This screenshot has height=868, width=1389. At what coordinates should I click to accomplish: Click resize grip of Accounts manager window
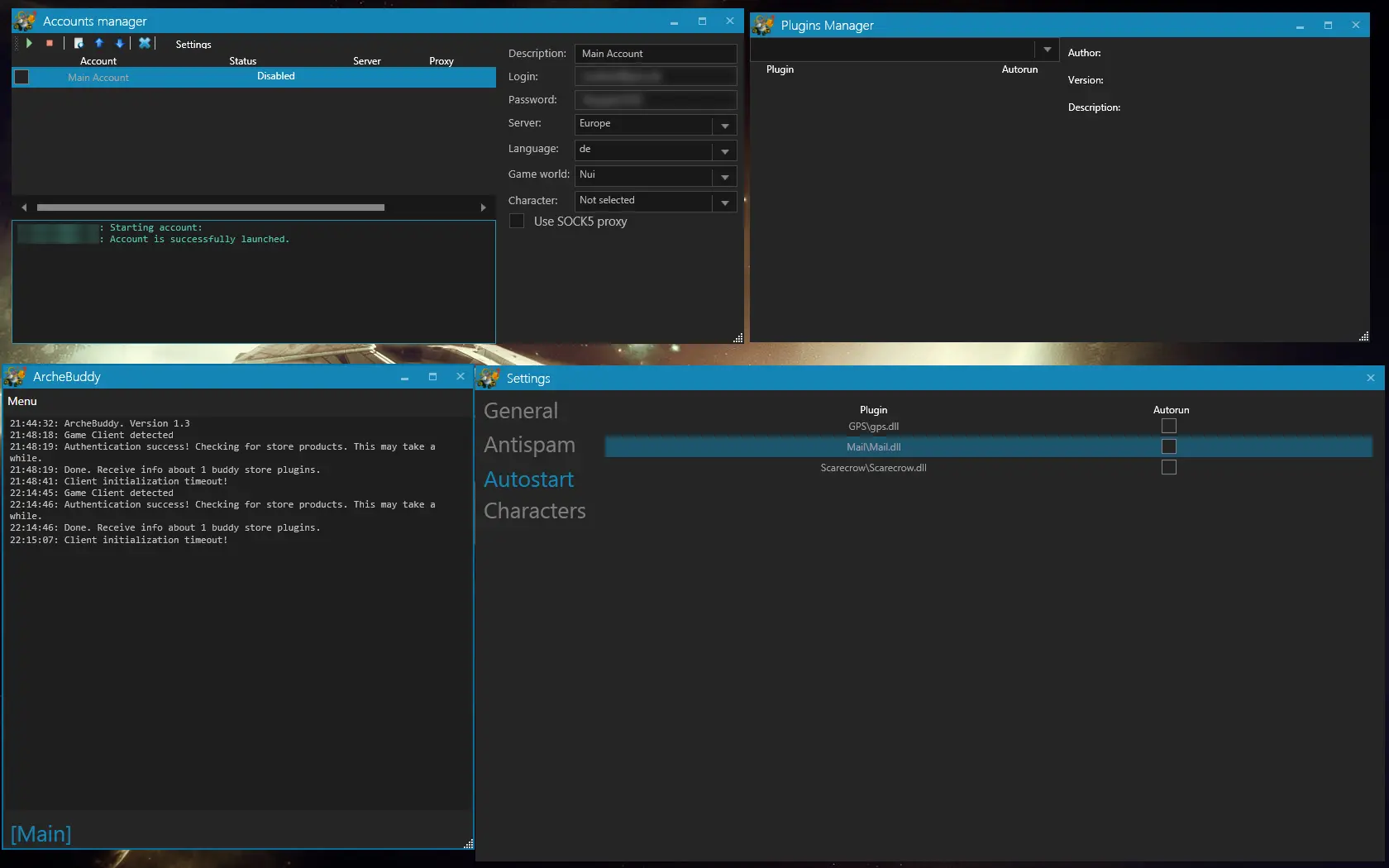(x=738, y=337)
